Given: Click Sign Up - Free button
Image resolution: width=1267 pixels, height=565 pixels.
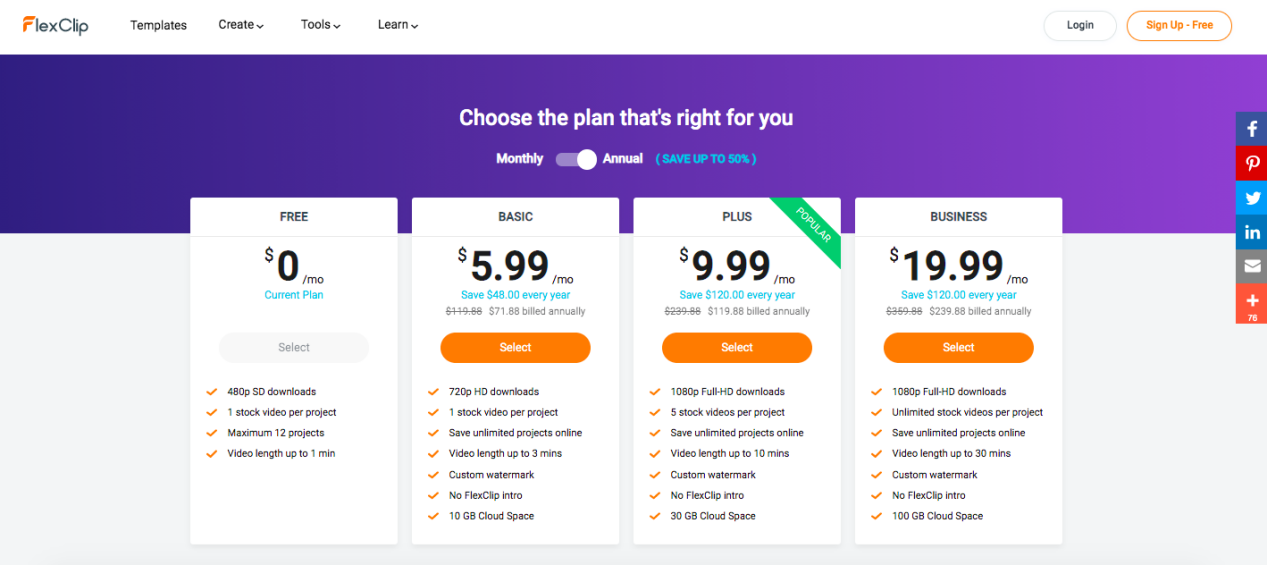Looking at the screenshot, I should pyautogui.click(x=1179, y=25).
